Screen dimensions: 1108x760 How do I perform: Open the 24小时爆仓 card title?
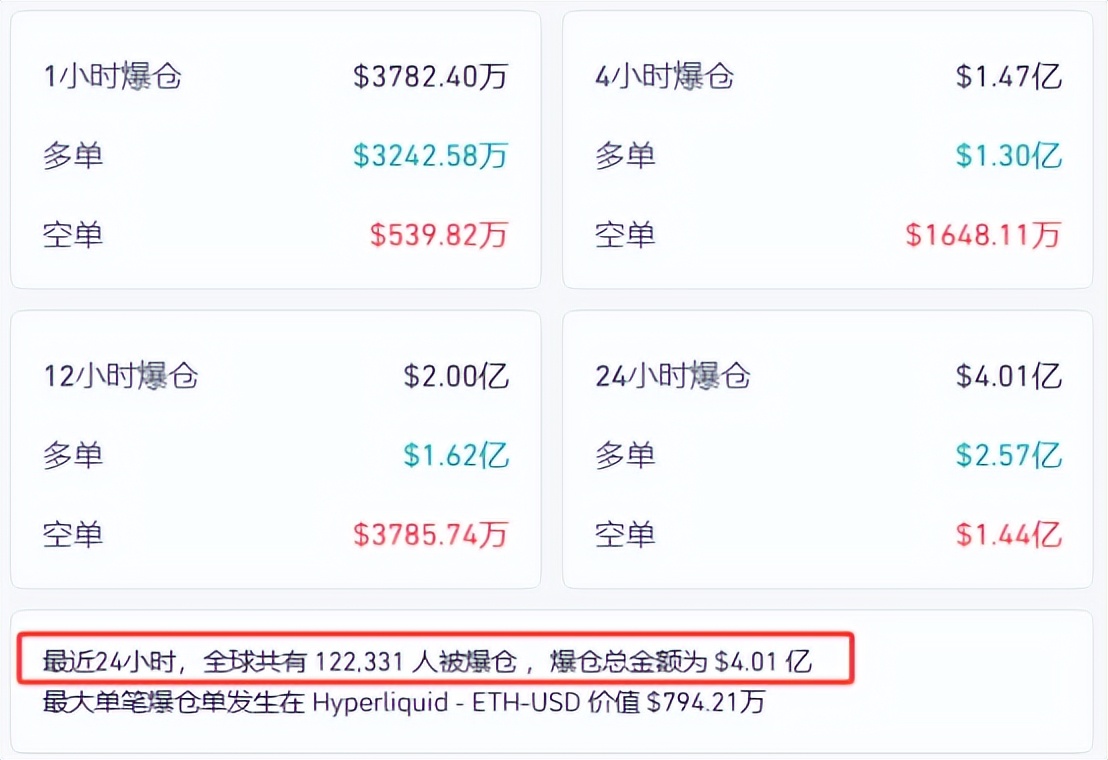[x=673, y=377]
